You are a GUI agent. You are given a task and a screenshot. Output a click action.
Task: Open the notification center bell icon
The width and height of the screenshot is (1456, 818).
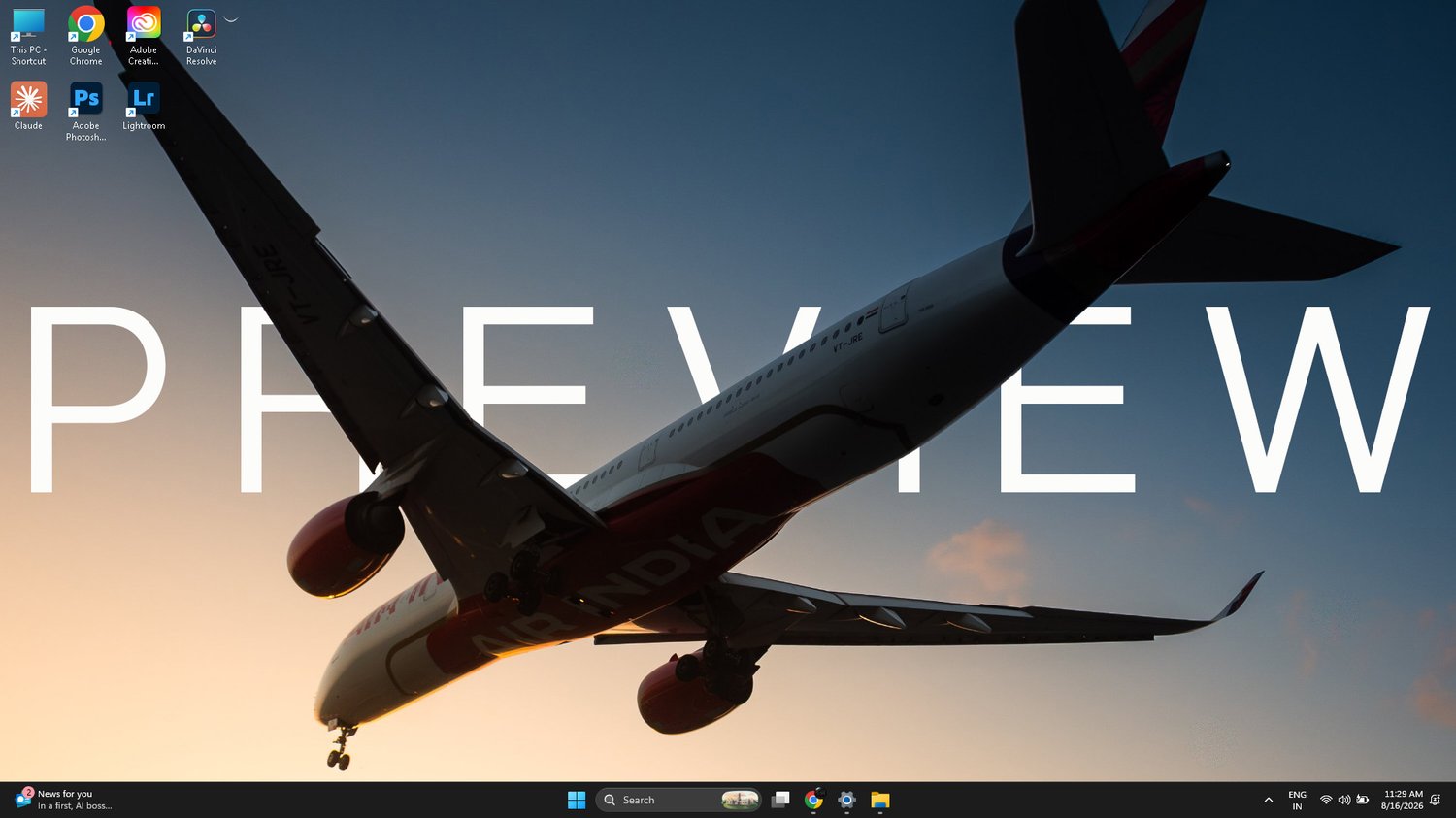pos(1436,800)
